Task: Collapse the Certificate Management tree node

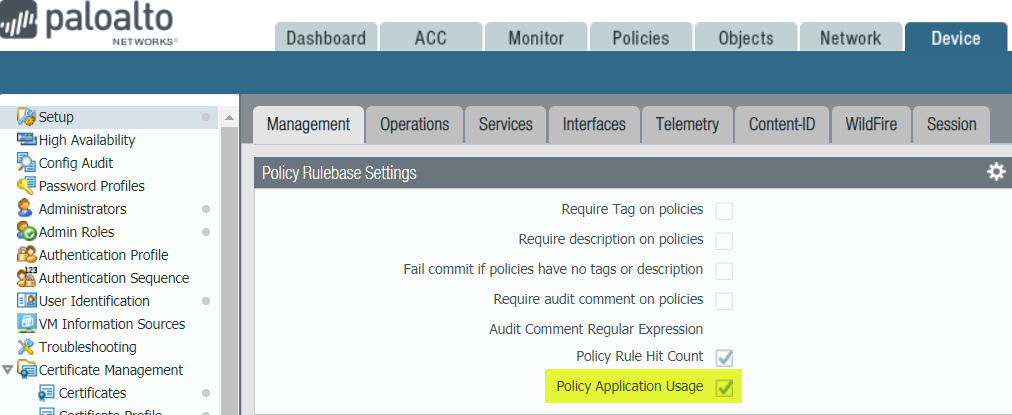Action: 8,370
